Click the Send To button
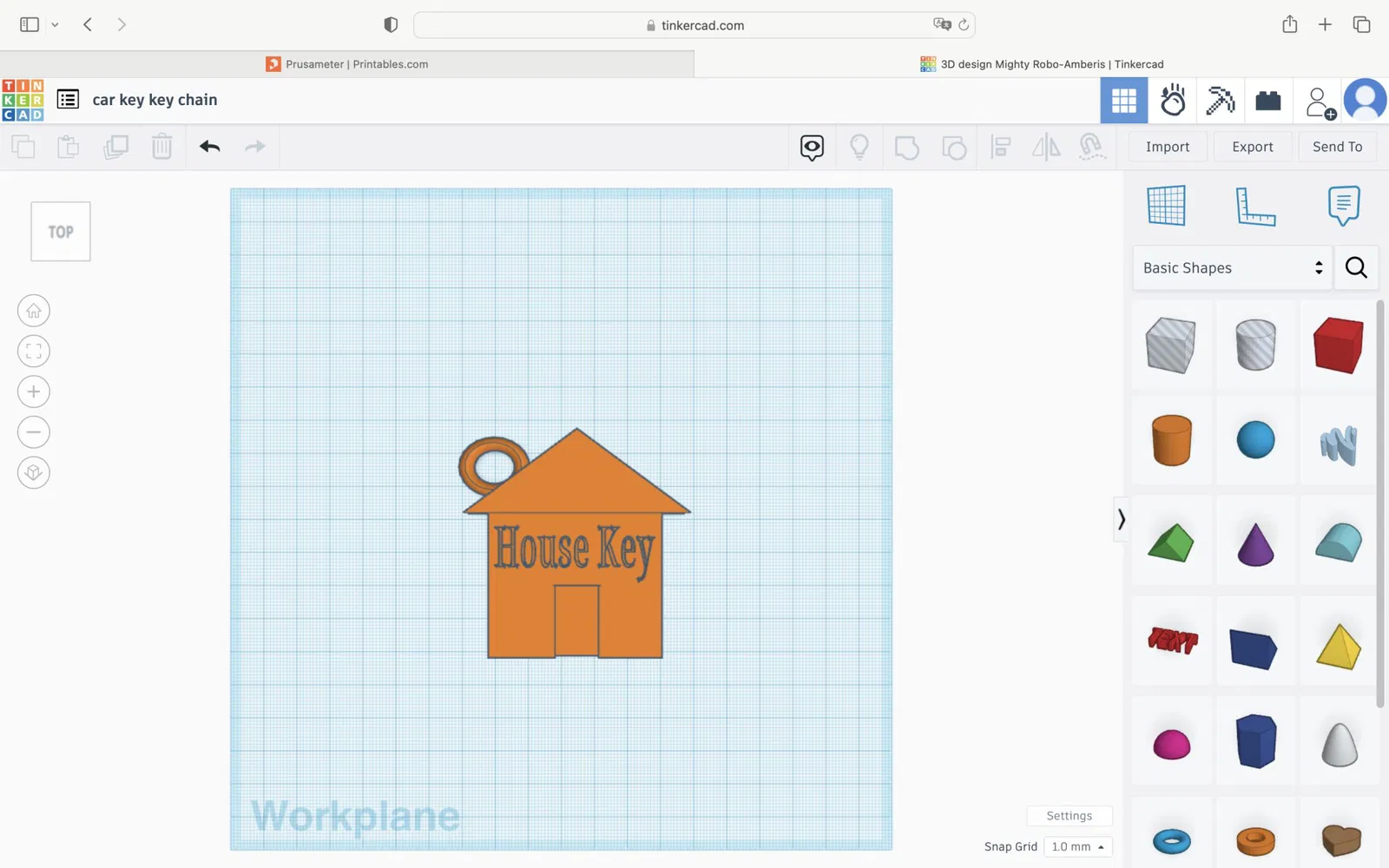This screenshot has width=1389, height=868. tap(1338, 147)
